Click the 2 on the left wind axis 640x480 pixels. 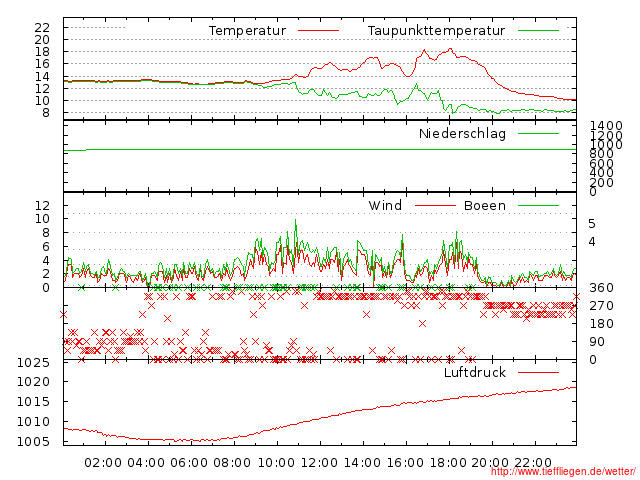[46, 273]
